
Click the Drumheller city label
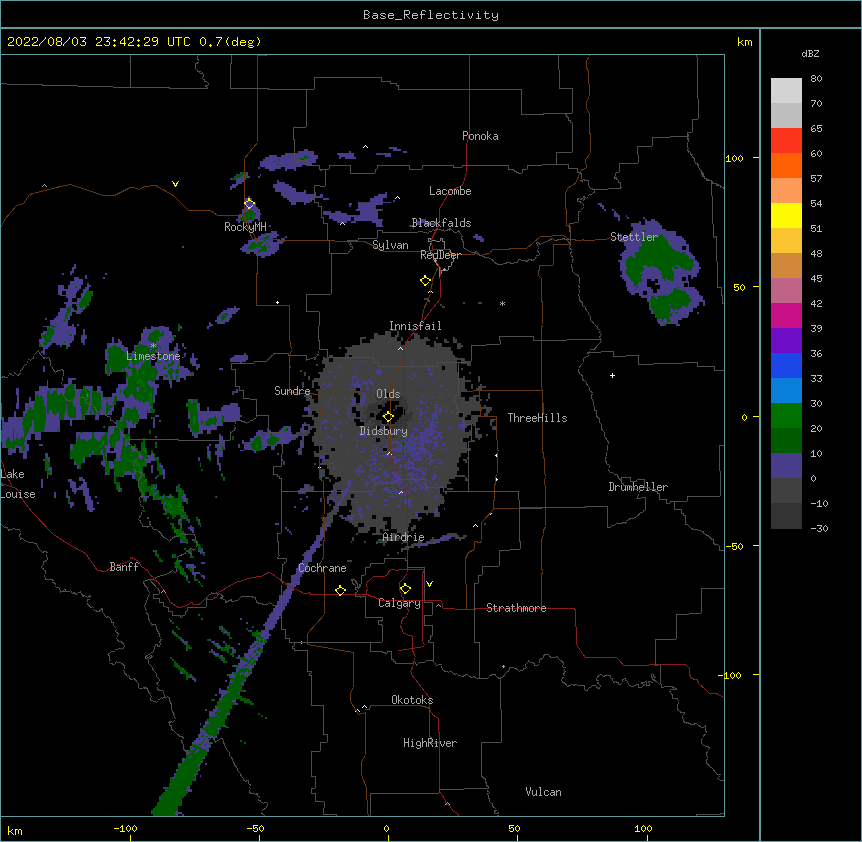[638, 487]
